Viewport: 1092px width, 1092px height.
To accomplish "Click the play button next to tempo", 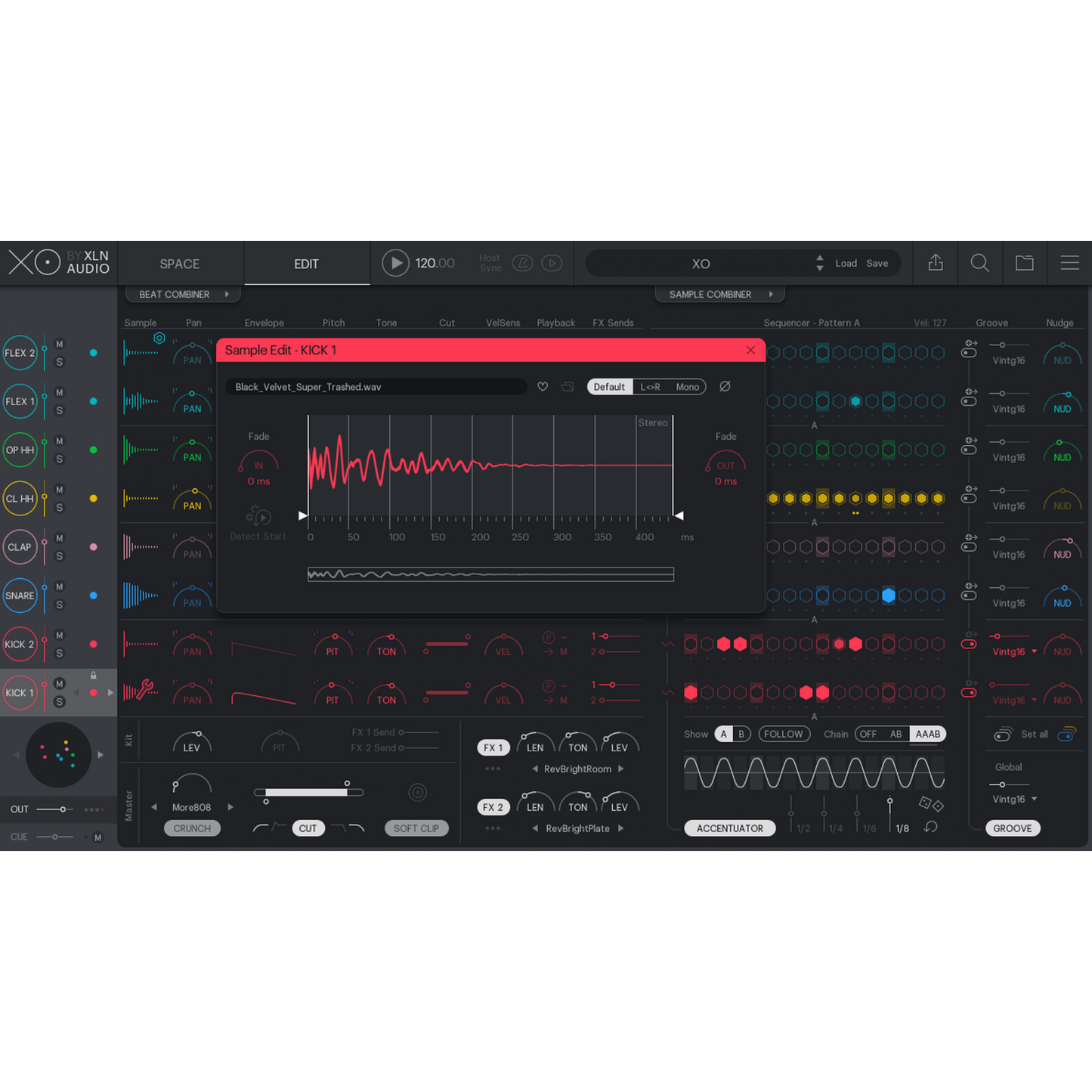I will (395, 263).
